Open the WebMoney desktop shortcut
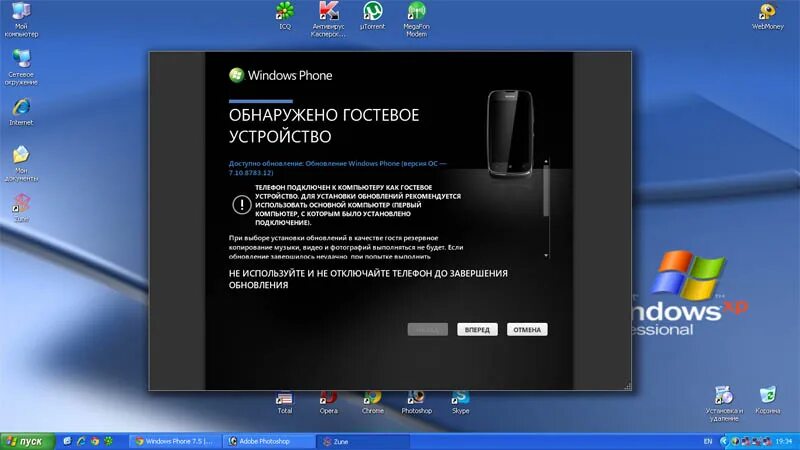The height and width of the screenshot is (450, 800). 767,16
